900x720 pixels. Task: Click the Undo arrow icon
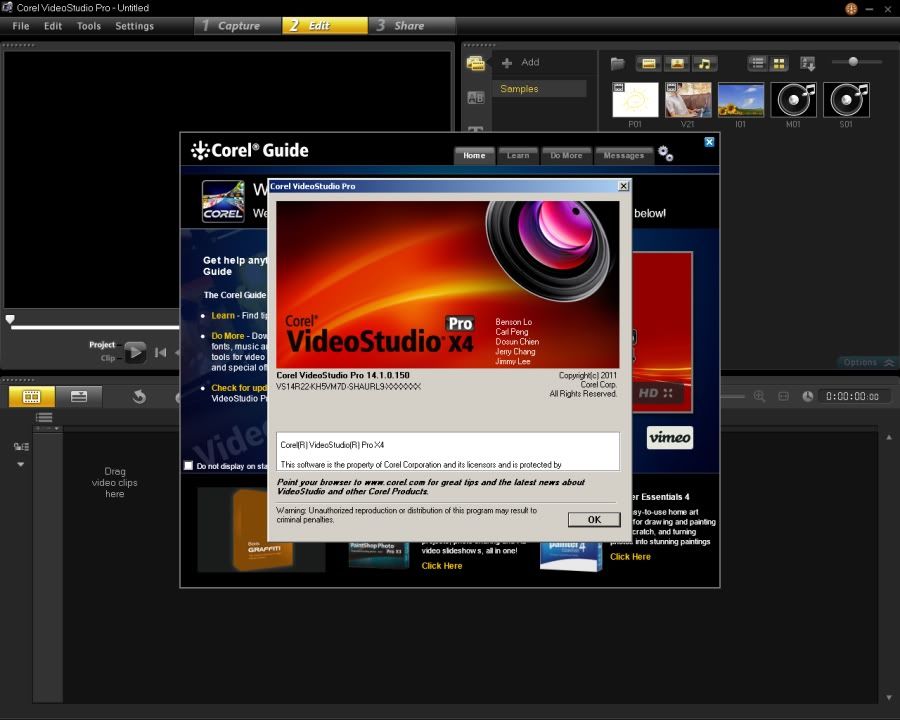point(139,397)
